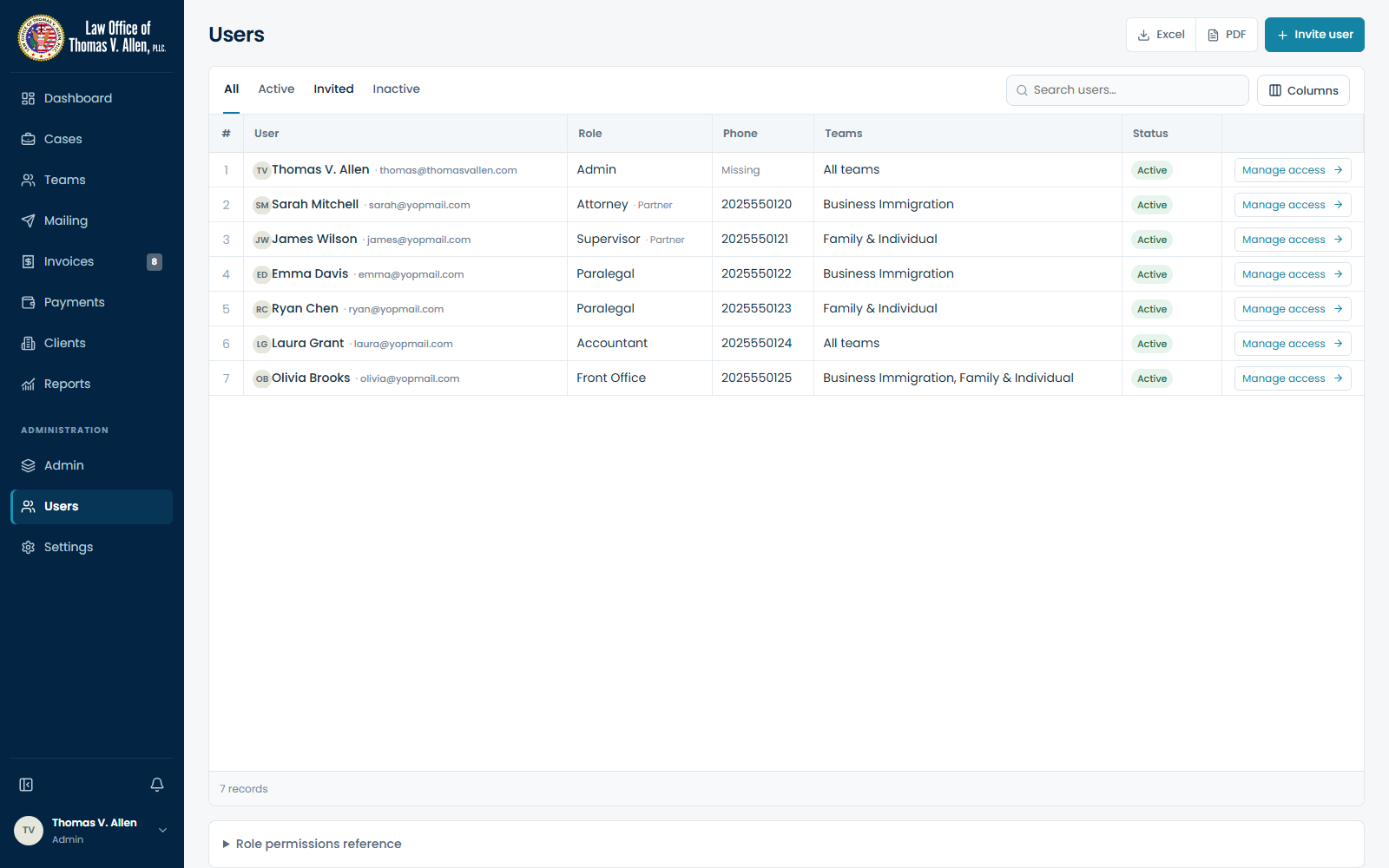Open Dashboard from the sidebar

pyautogui.click(x=91, y=98)
